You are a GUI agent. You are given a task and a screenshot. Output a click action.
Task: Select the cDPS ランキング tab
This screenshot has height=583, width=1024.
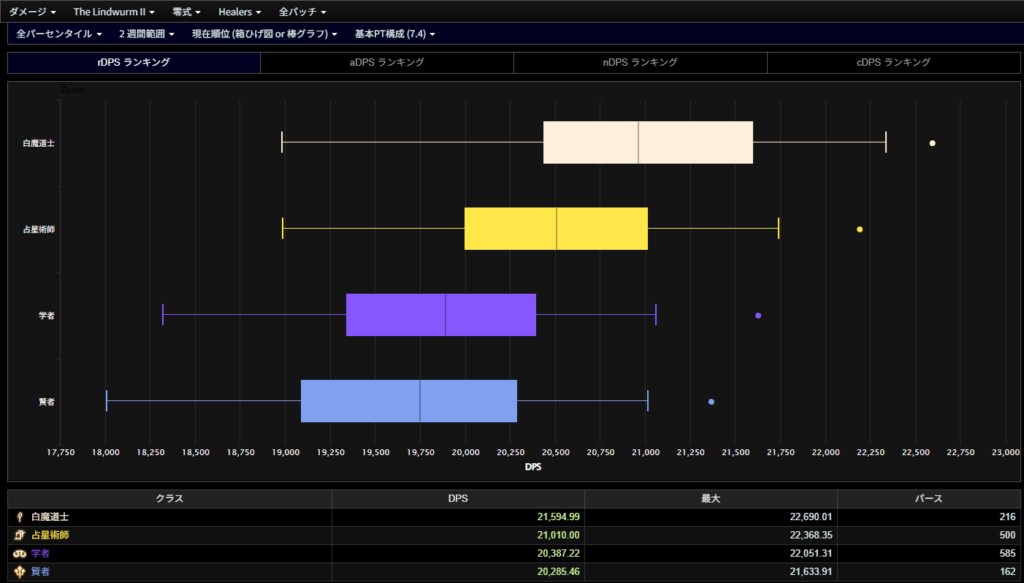click(893, 62)
